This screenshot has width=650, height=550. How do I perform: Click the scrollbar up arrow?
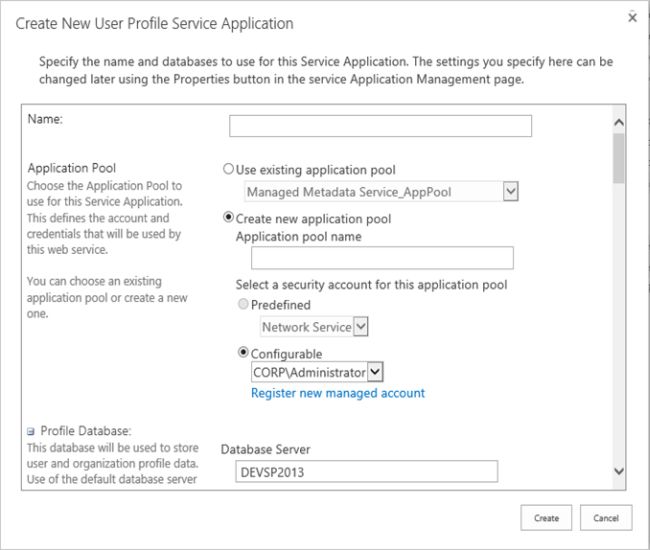click(x=618, y=123)
